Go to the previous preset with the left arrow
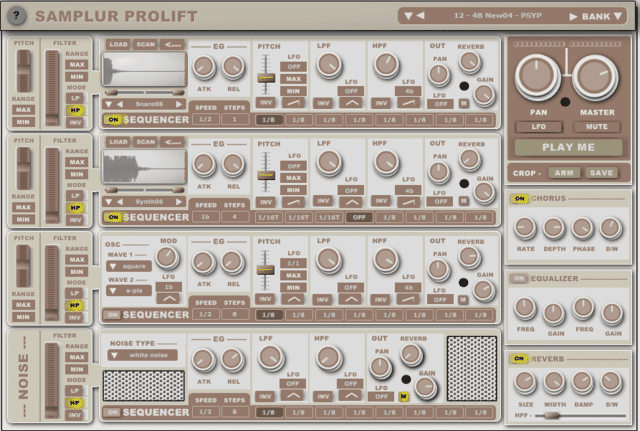 (x=420, y=16)
